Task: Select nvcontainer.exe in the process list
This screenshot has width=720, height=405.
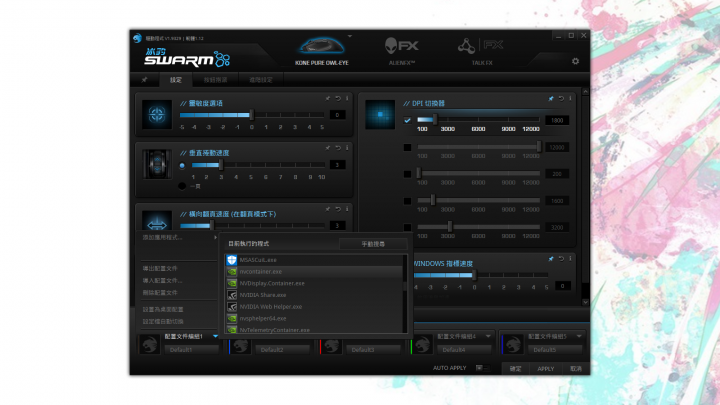Action: (x=314, y=271)
